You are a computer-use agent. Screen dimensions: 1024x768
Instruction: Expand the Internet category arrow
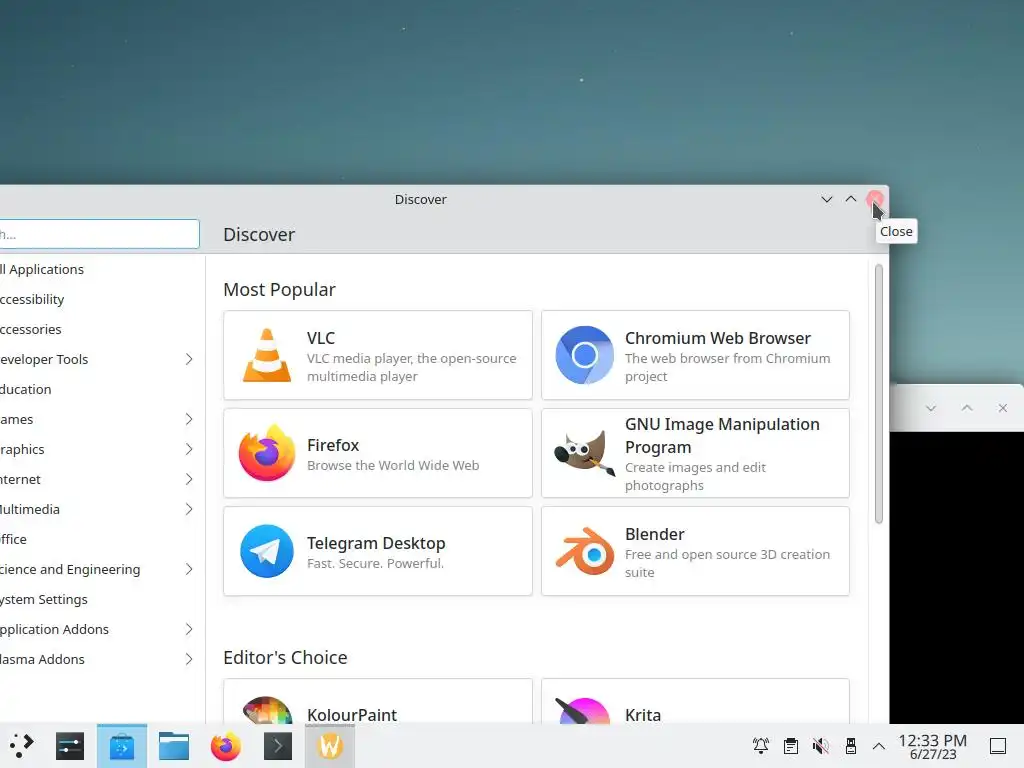[x=189, y=479]
